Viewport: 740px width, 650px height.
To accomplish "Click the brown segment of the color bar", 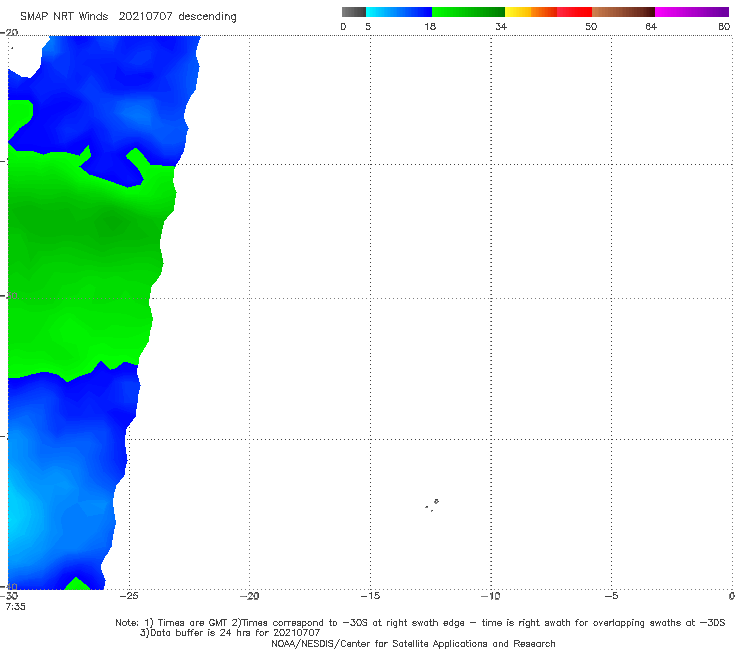I will point(623,12).
